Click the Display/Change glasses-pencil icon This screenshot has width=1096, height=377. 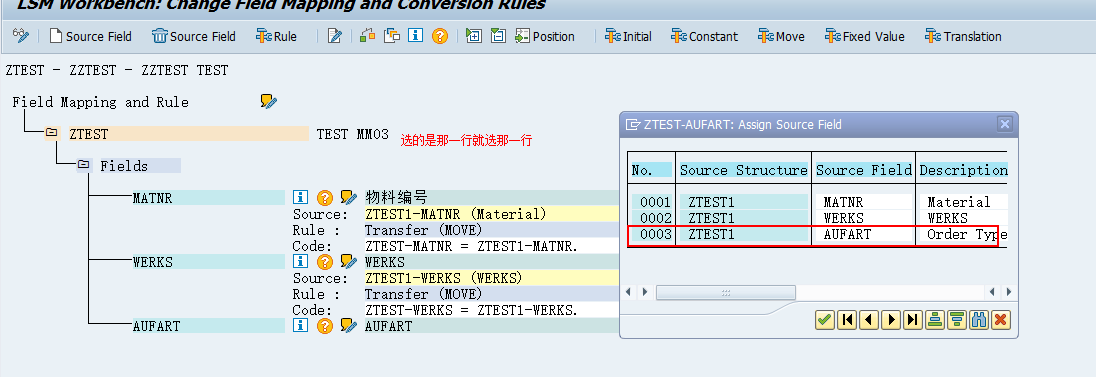pyautogui.click(x=21, y=36)
